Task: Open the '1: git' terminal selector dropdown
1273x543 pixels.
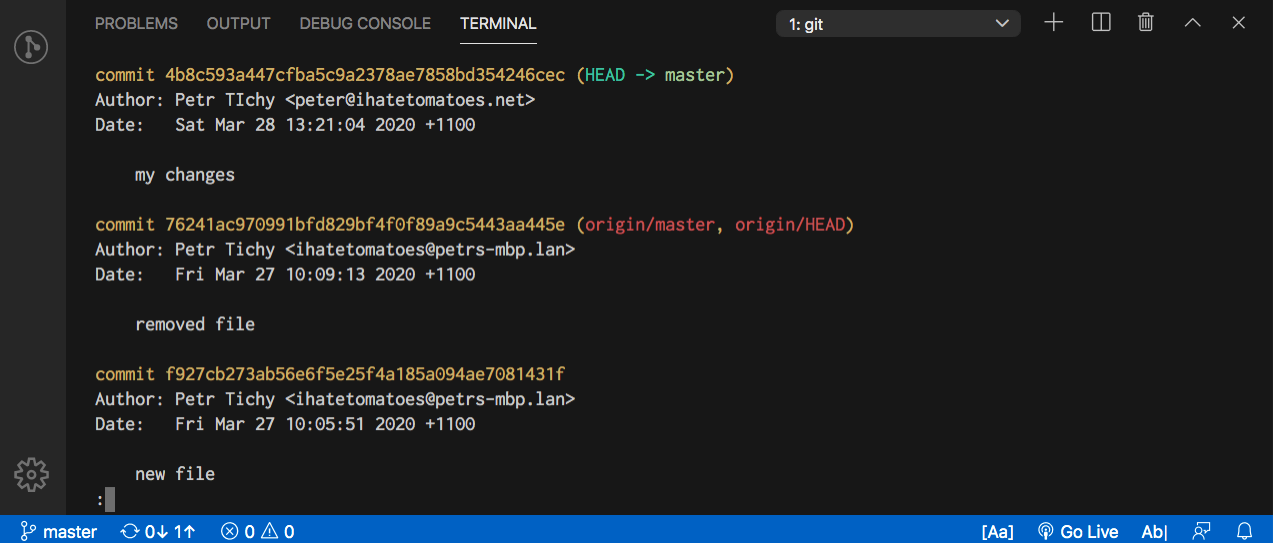Action: pos(898,24)
